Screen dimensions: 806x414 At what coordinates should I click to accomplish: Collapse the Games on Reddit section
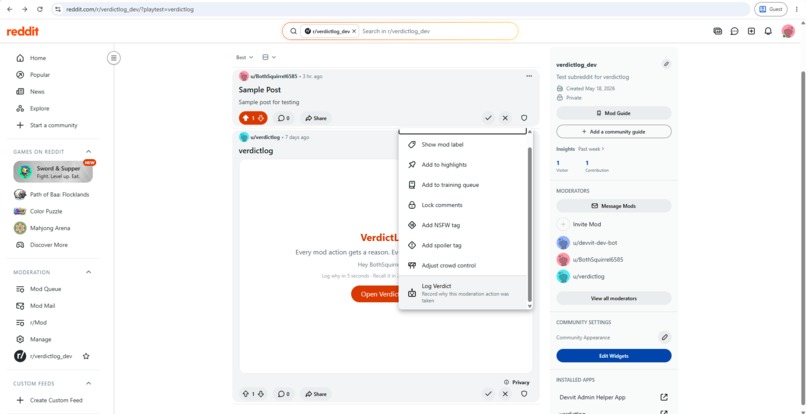88,152
